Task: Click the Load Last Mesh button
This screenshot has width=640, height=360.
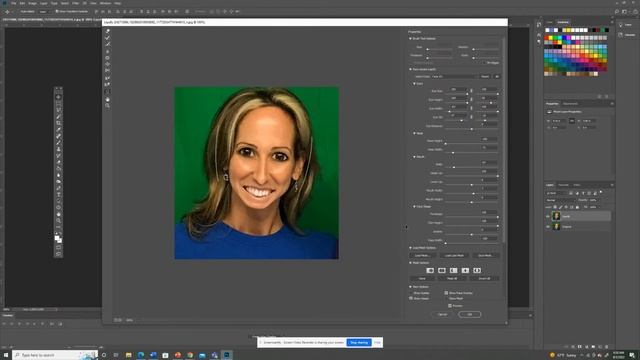Action: click(454, 256)
